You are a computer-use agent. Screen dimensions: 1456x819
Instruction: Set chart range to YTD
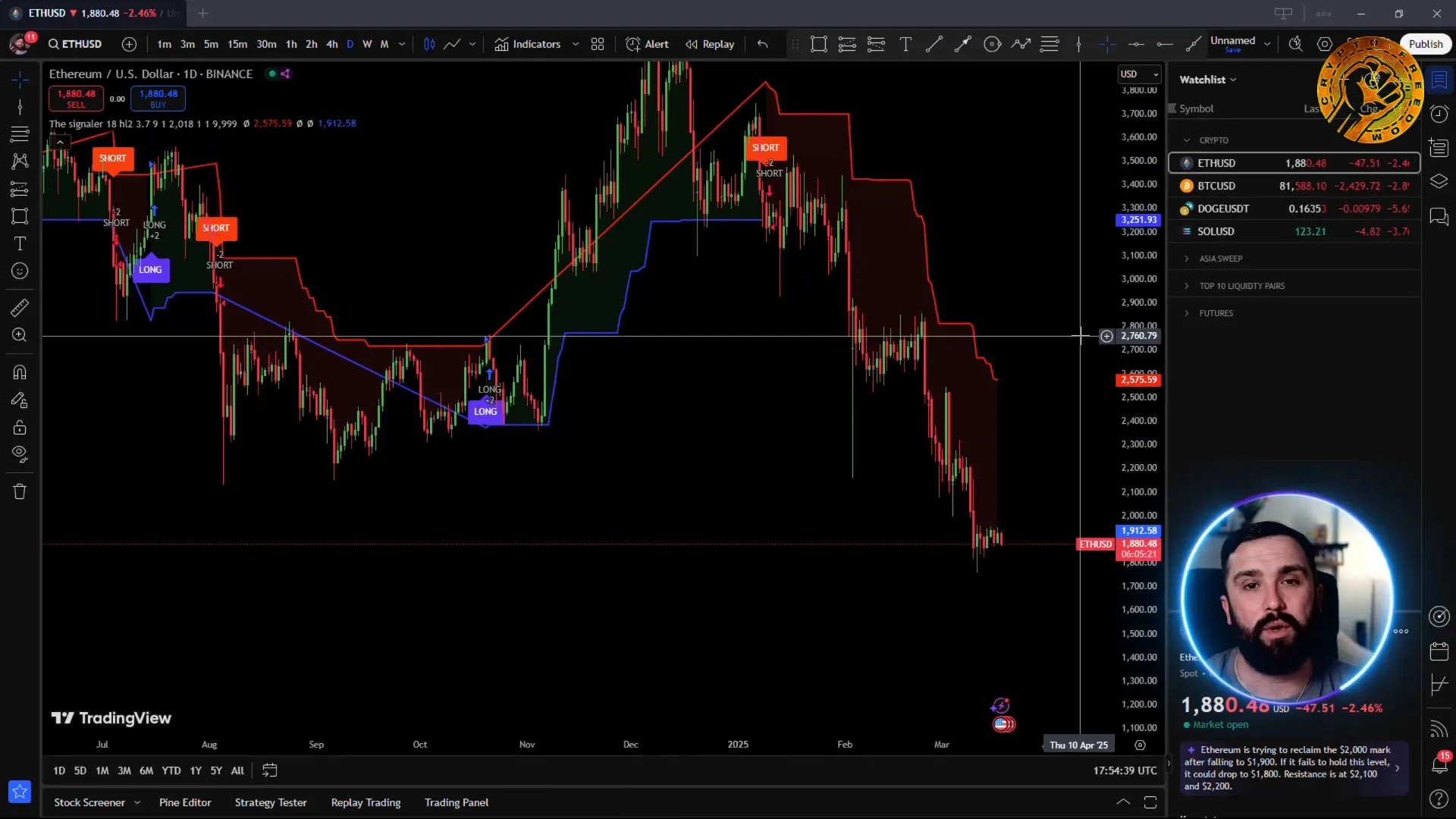pyautogui.click(x=171, y=770)
